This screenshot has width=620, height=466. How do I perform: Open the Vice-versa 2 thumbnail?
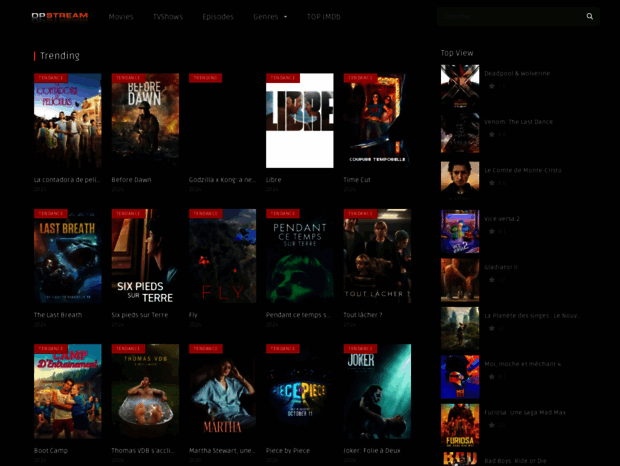click(460, 232)
